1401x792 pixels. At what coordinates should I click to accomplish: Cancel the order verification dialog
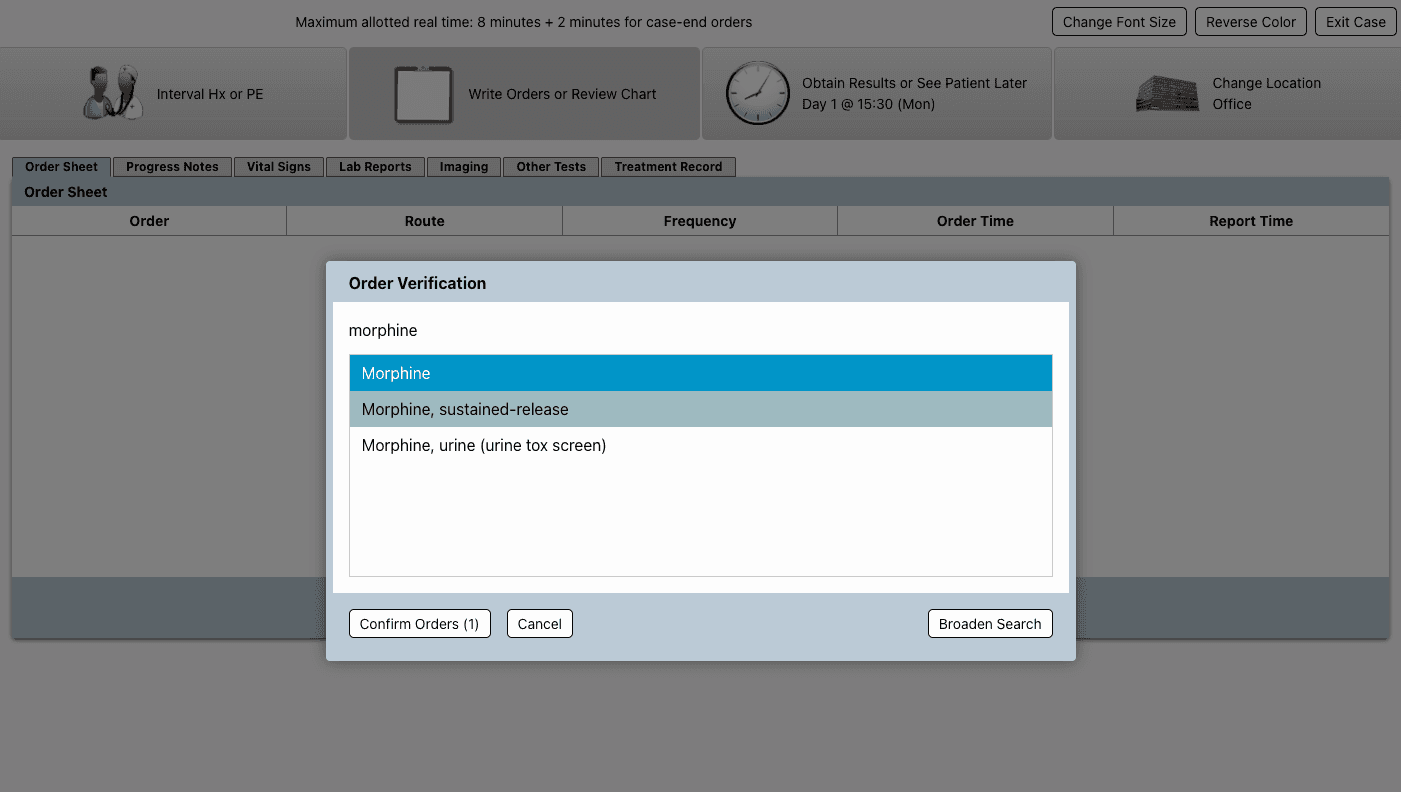click(539, 624)
